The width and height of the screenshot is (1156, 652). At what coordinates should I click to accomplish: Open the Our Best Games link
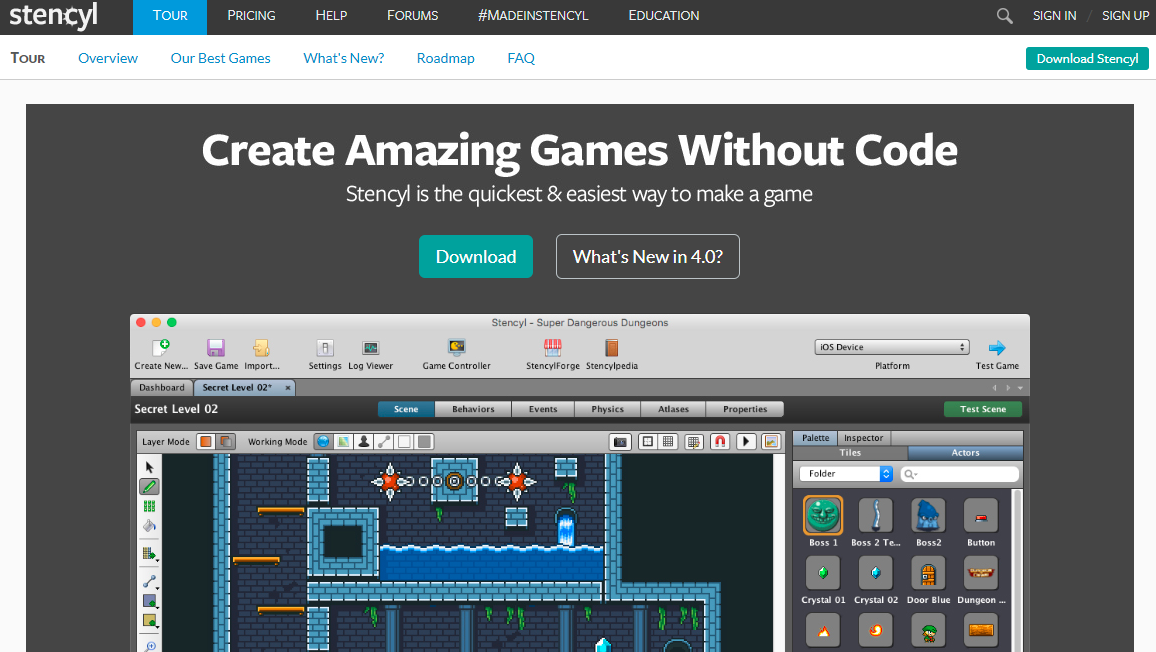220,58
